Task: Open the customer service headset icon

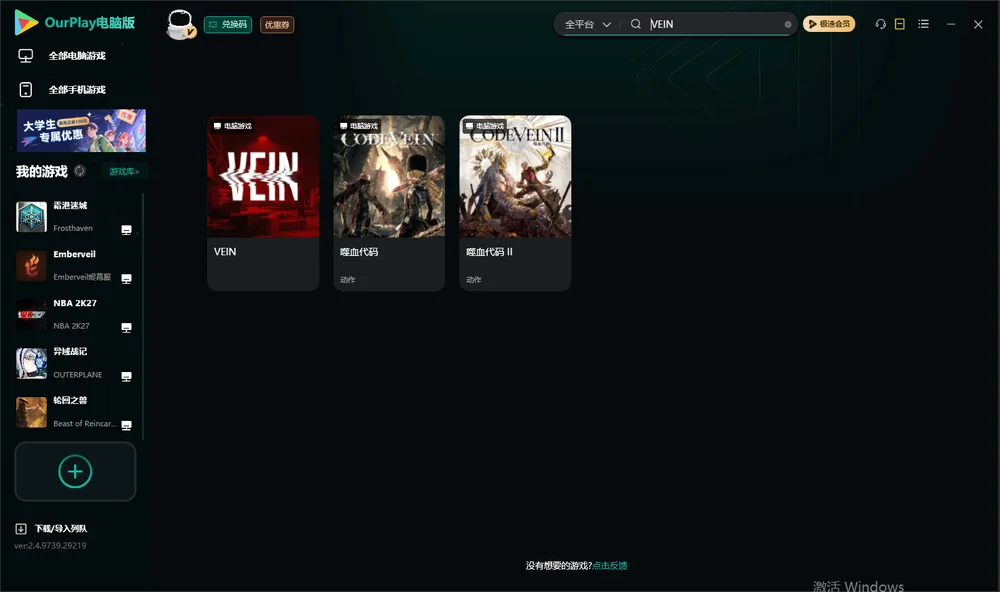Action: [881, 24]
